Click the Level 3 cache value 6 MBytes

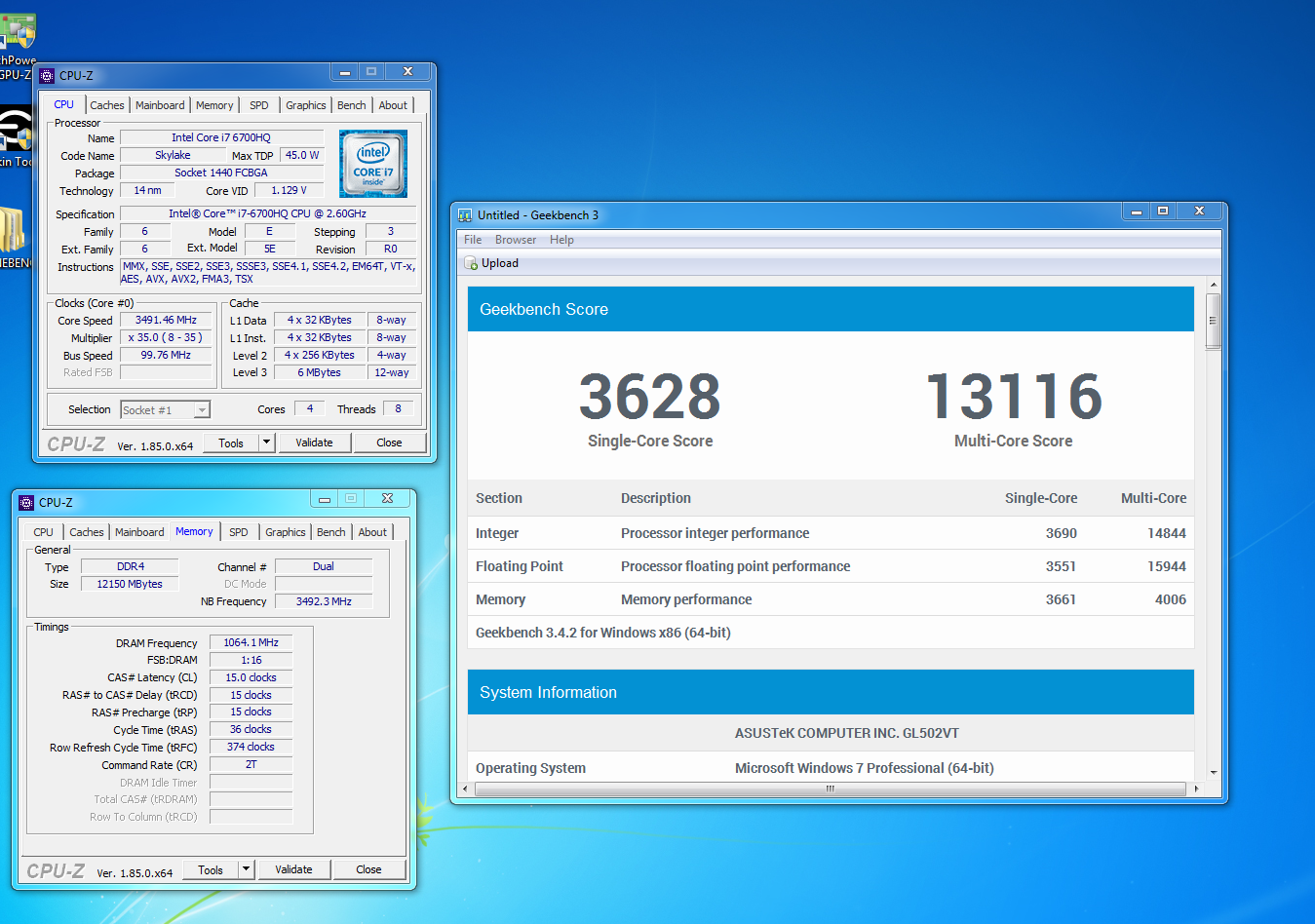point(319,372)
